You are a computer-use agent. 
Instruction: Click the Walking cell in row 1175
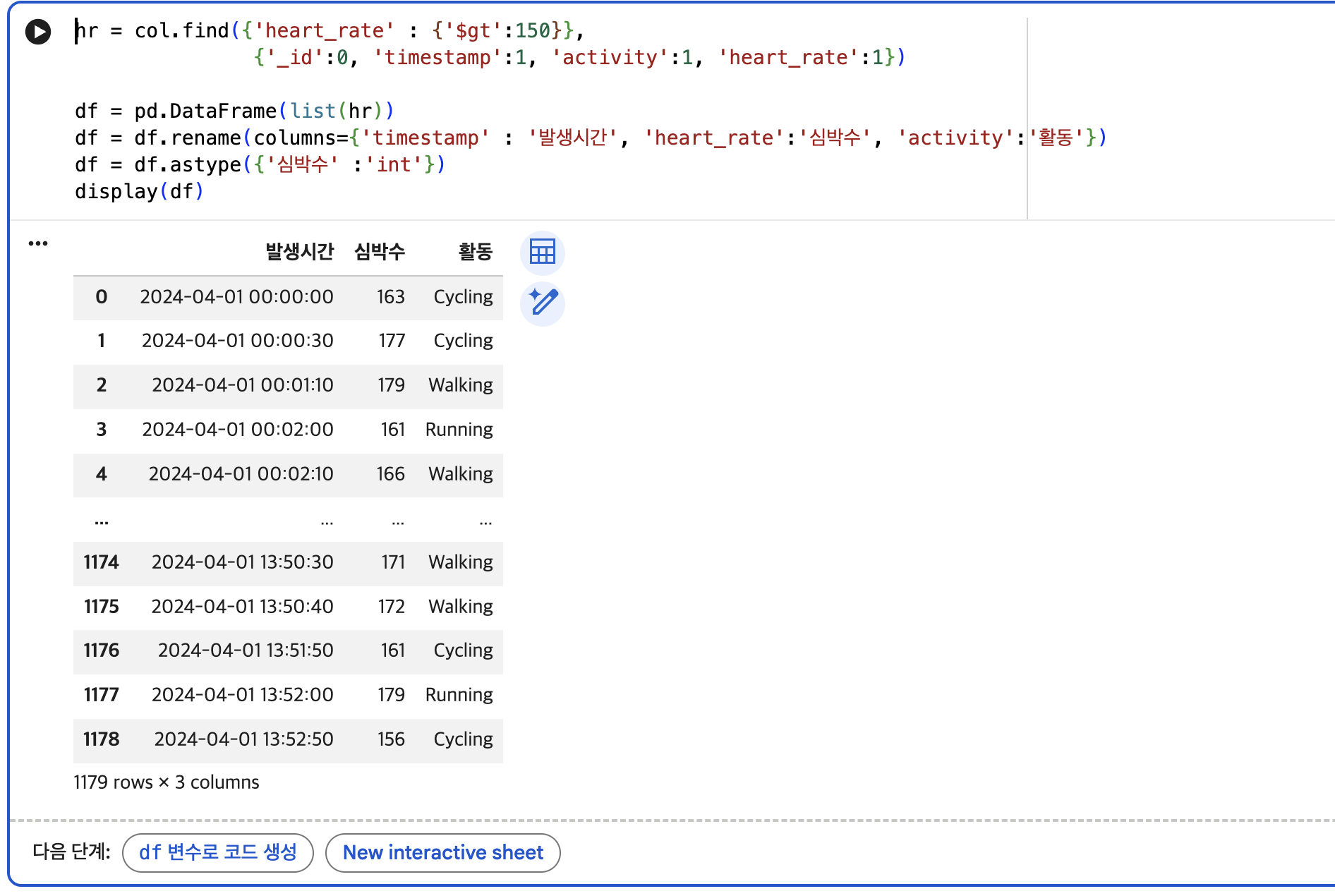[x=461, y=607]
